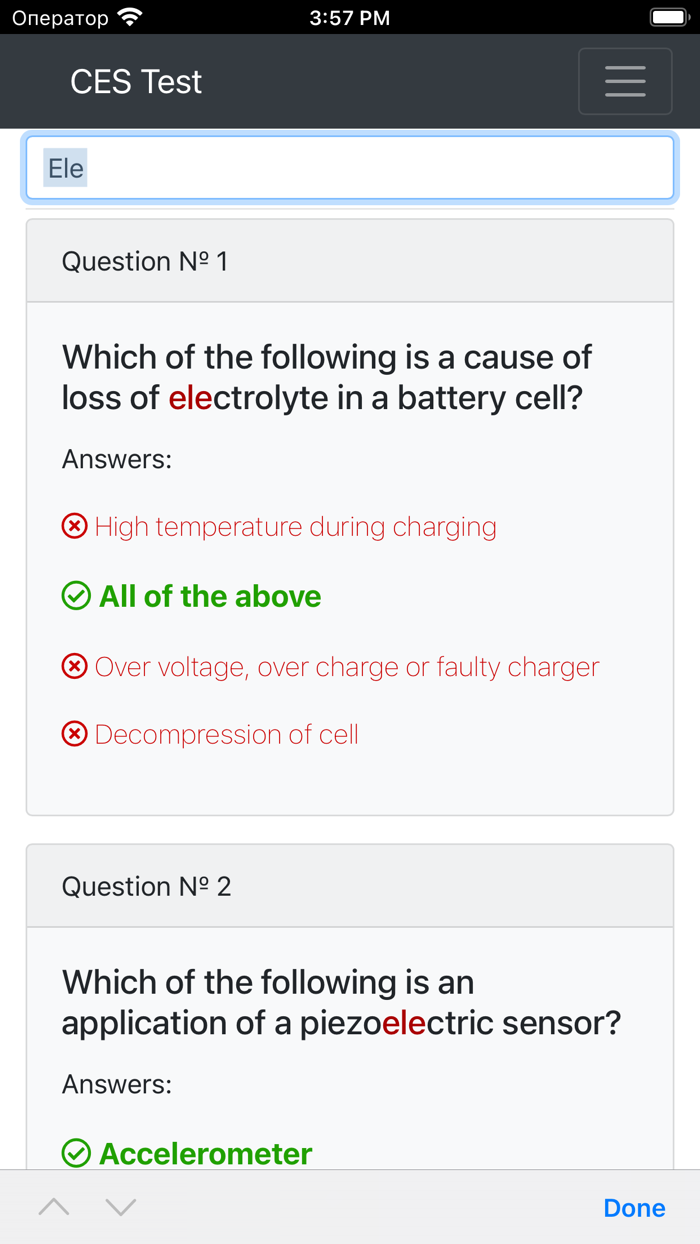The image size is (700, 1244).
Task: Click the red X beside "High temperature during charging"
Action: 74,525
